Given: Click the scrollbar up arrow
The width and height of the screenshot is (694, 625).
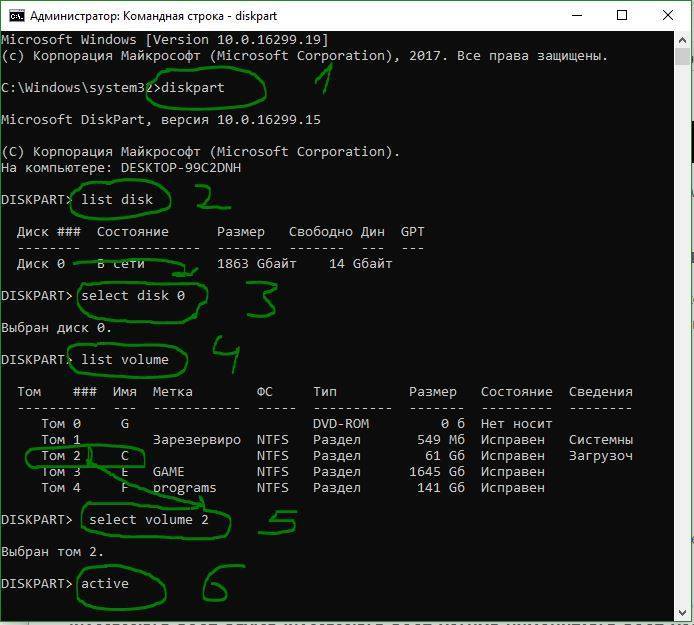Looking at the screenshot, I should 682,40.
